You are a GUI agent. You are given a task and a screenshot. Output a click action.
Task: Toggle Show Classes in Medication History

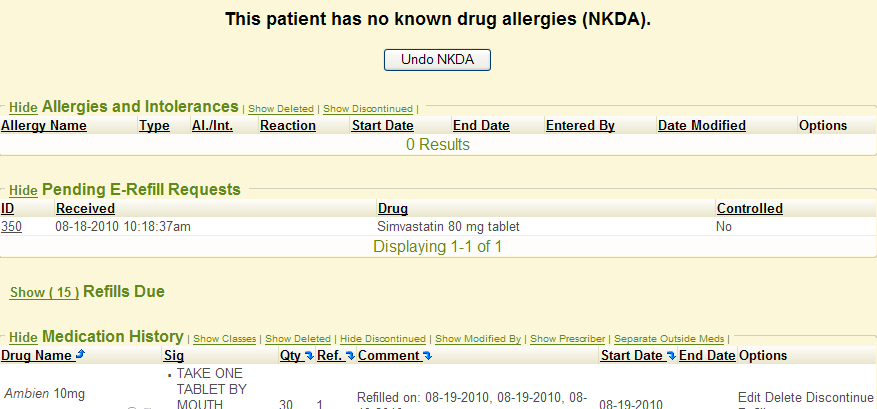[224, 339]
